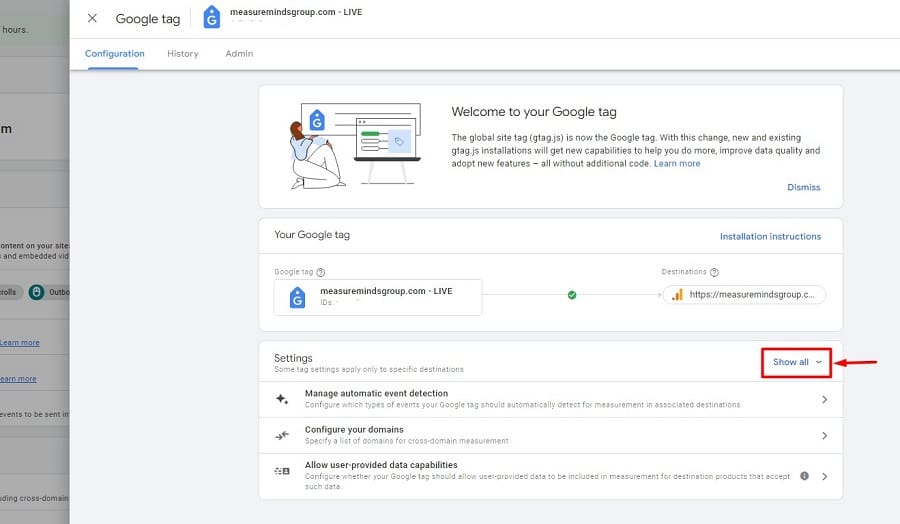Click info icon for user-provided data
The width and height of the screenshot is (900, 524).
[x=804, y=476]
